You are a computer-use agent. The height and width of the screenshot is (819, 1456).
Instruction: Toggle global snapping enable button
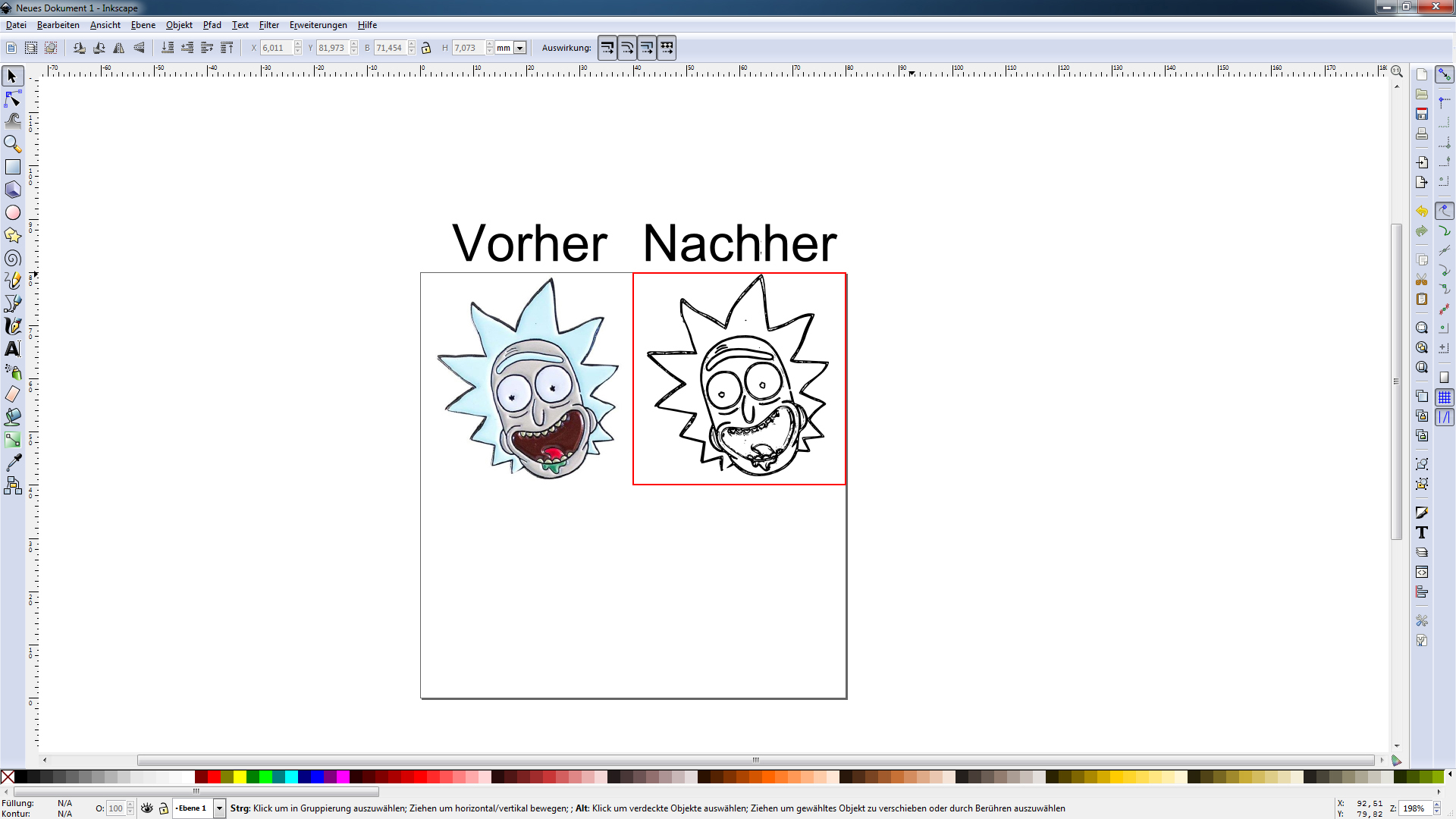1445,74
